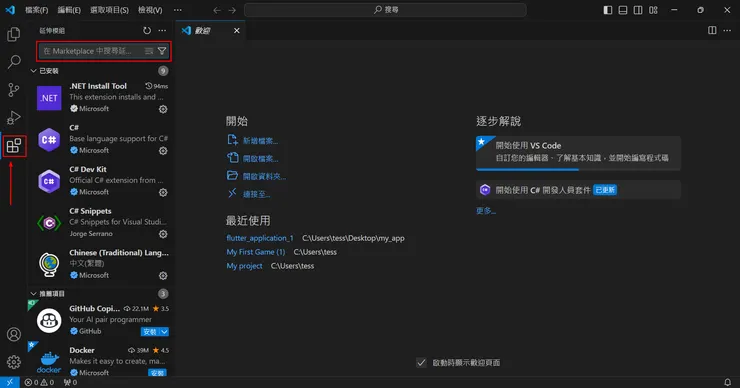Select the Docker extension entry
This screenshot has height=388, width=740.
101,361
